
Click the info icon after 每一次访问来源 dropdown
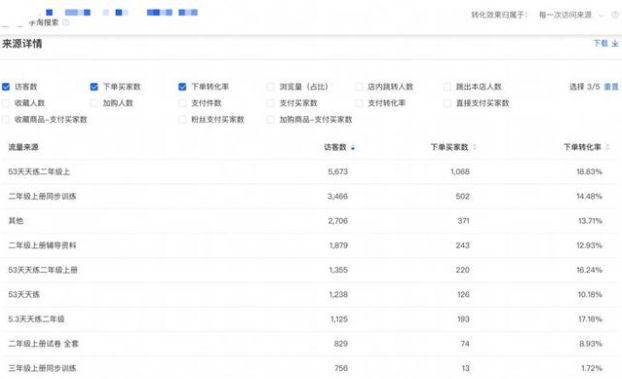pos(615,15)
